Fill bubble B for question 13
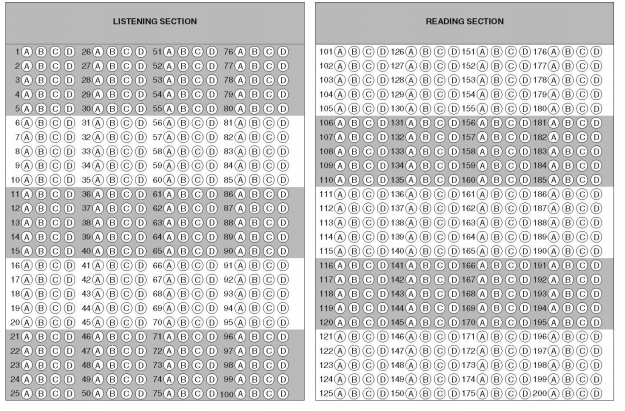The image size is (625, 411). [42, 222]
